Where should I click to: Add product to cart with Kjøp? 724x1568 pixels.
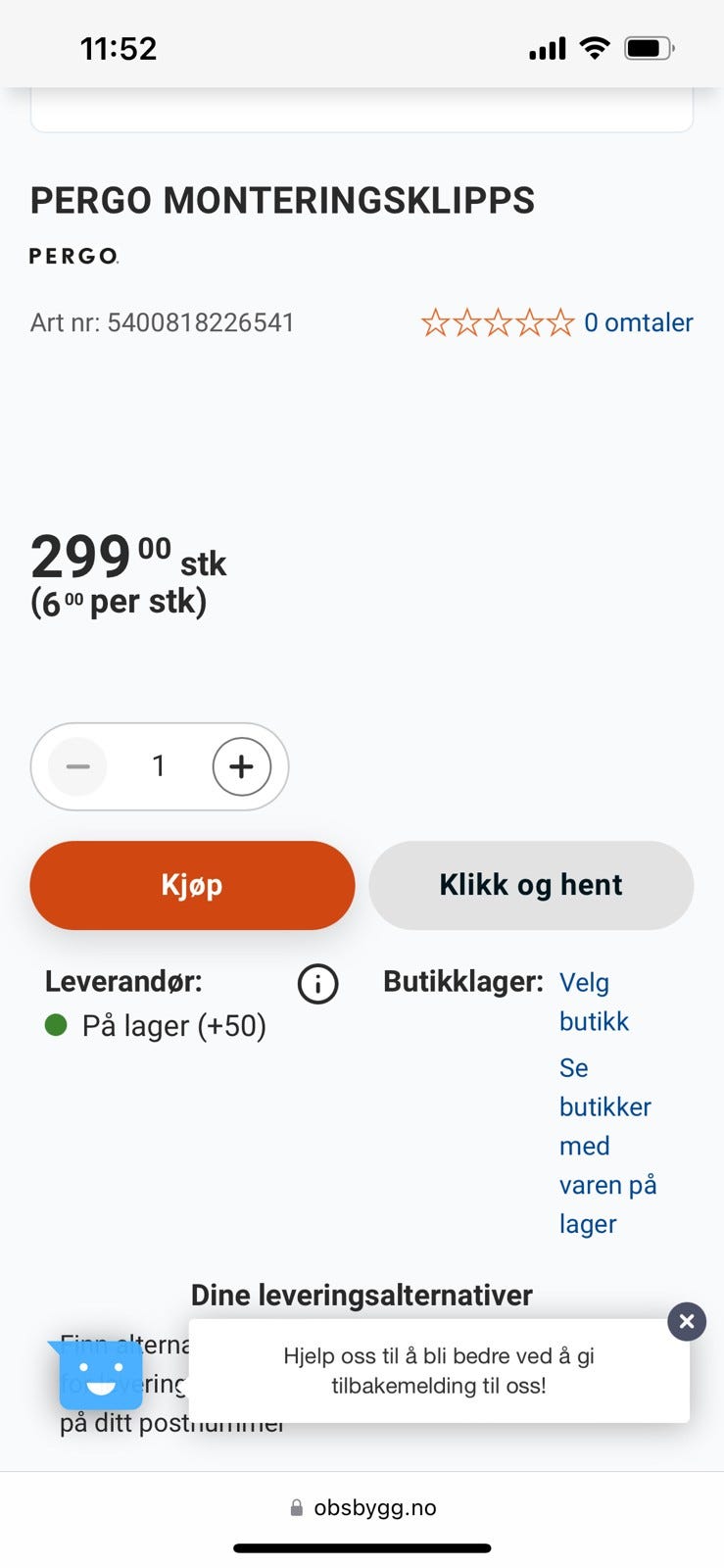192,885
